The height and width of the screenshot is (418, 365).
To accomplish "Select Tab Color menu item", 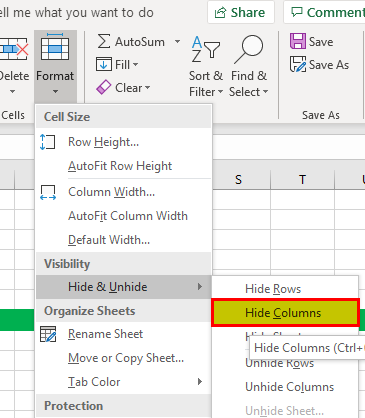I will click(x=124, y=382).
